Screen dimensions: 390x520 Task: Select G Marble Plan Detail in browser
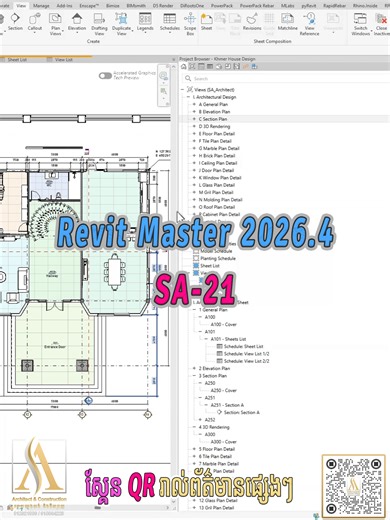pos(219,148)
